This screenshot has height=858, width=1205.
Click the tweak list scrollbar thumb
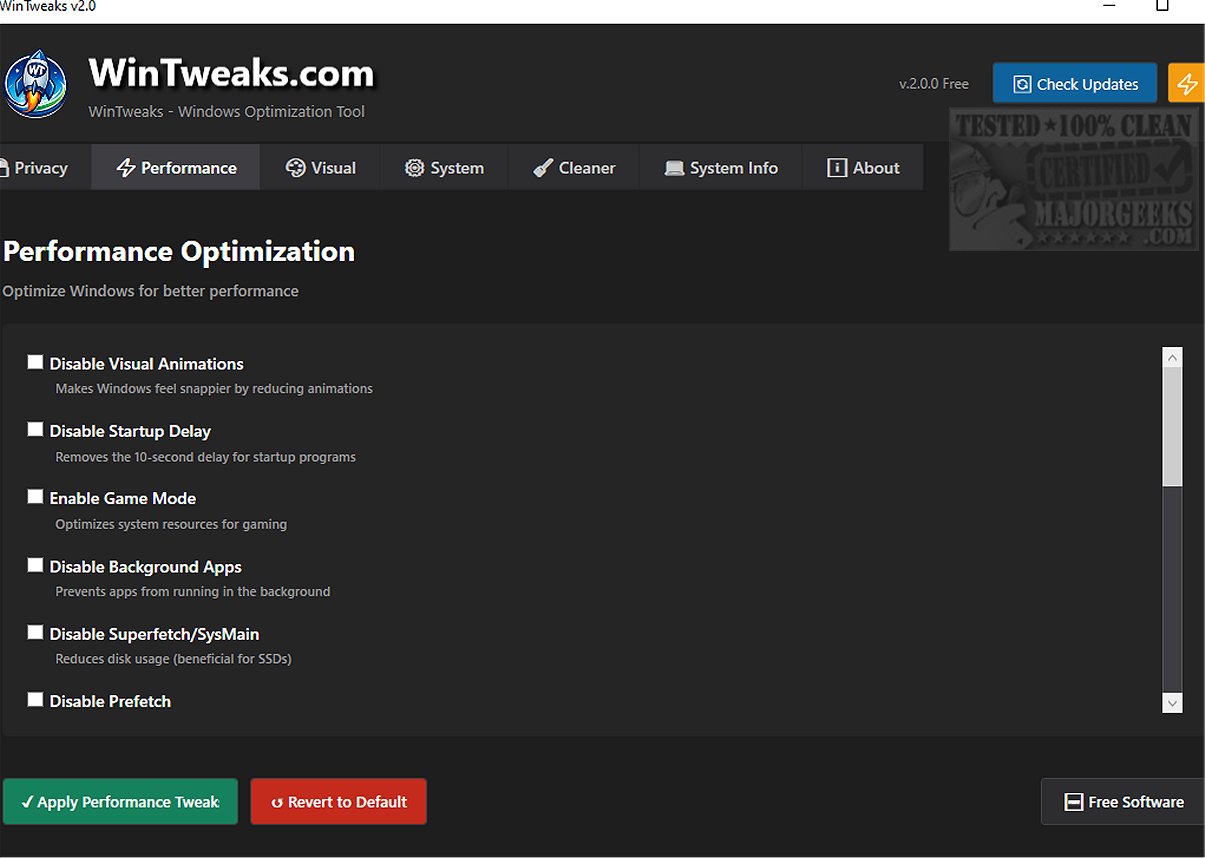pyautogui.click(x=1172, y=427)
